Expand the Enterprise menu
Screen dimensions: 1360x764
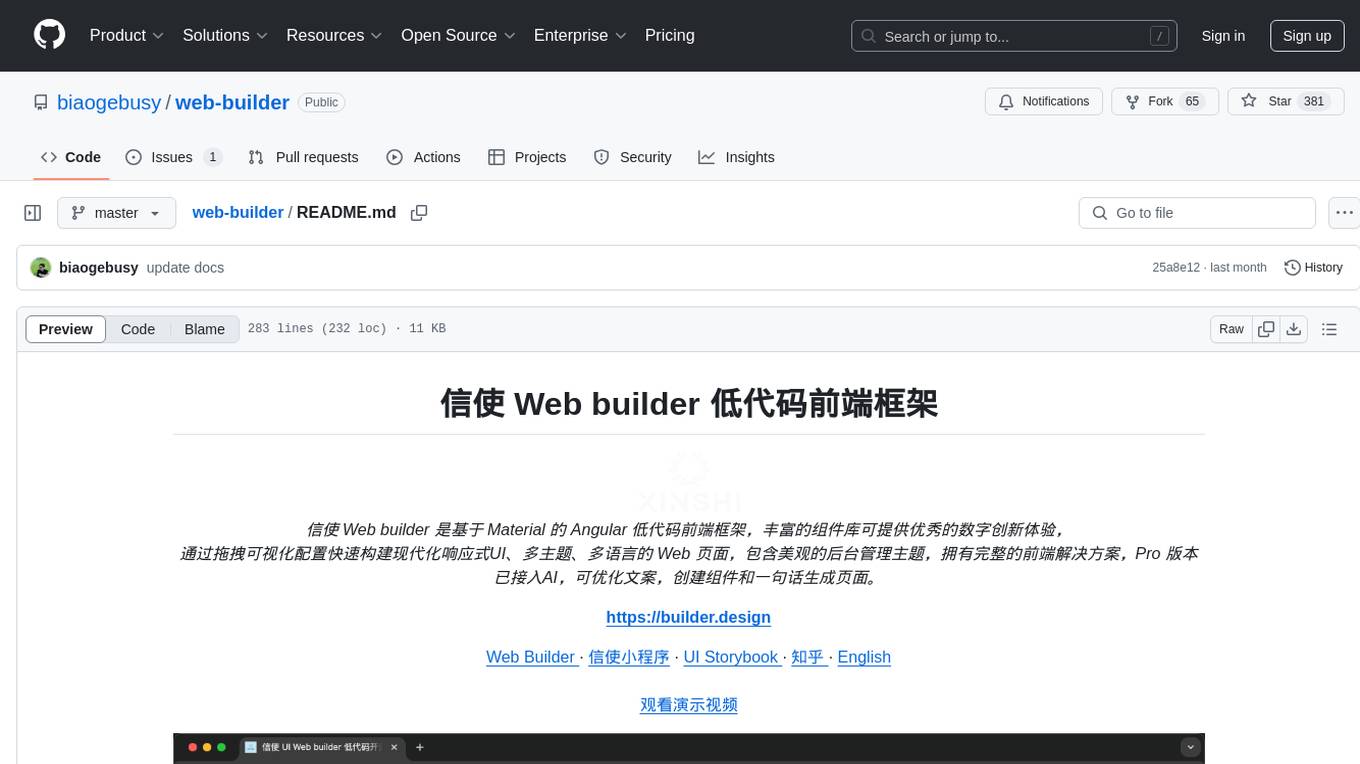click(x=580, y=35)
